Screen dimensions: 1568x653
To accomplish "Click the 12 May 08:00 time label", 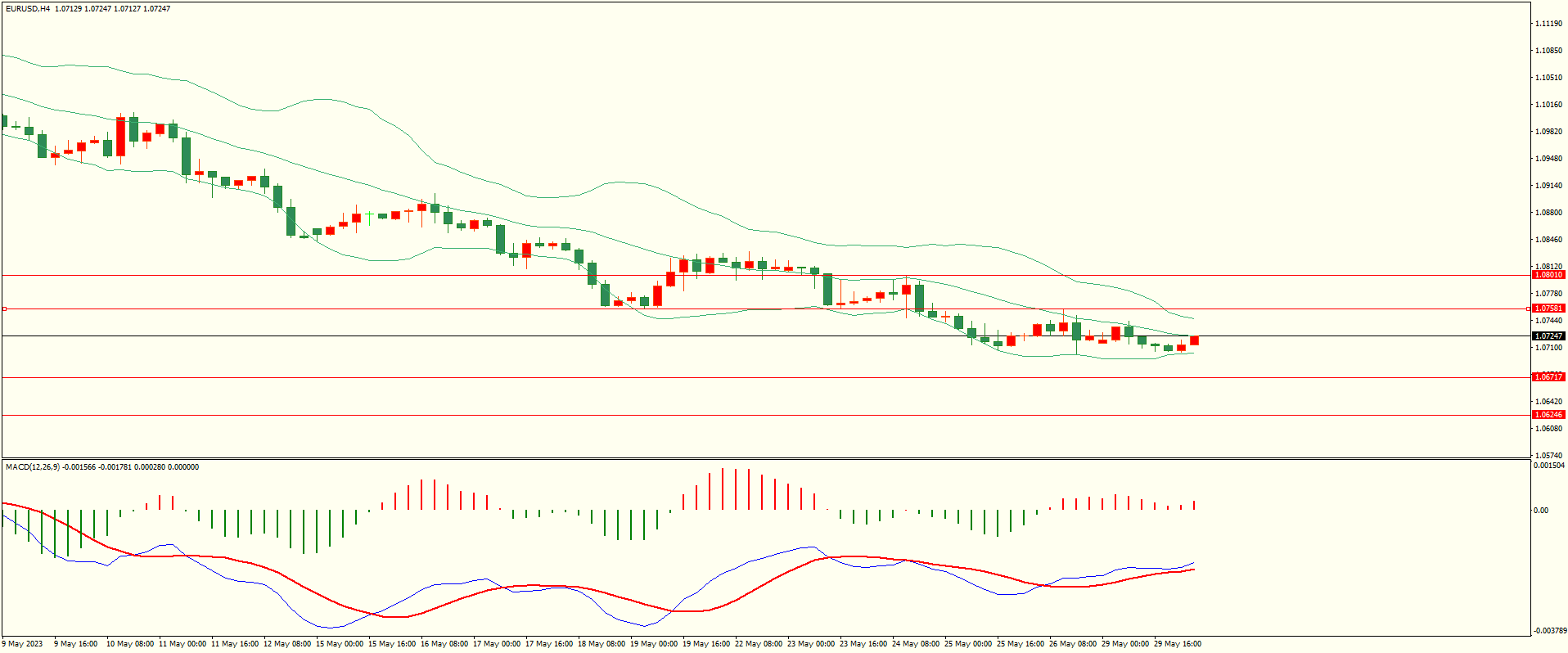I will click(287, 644).
